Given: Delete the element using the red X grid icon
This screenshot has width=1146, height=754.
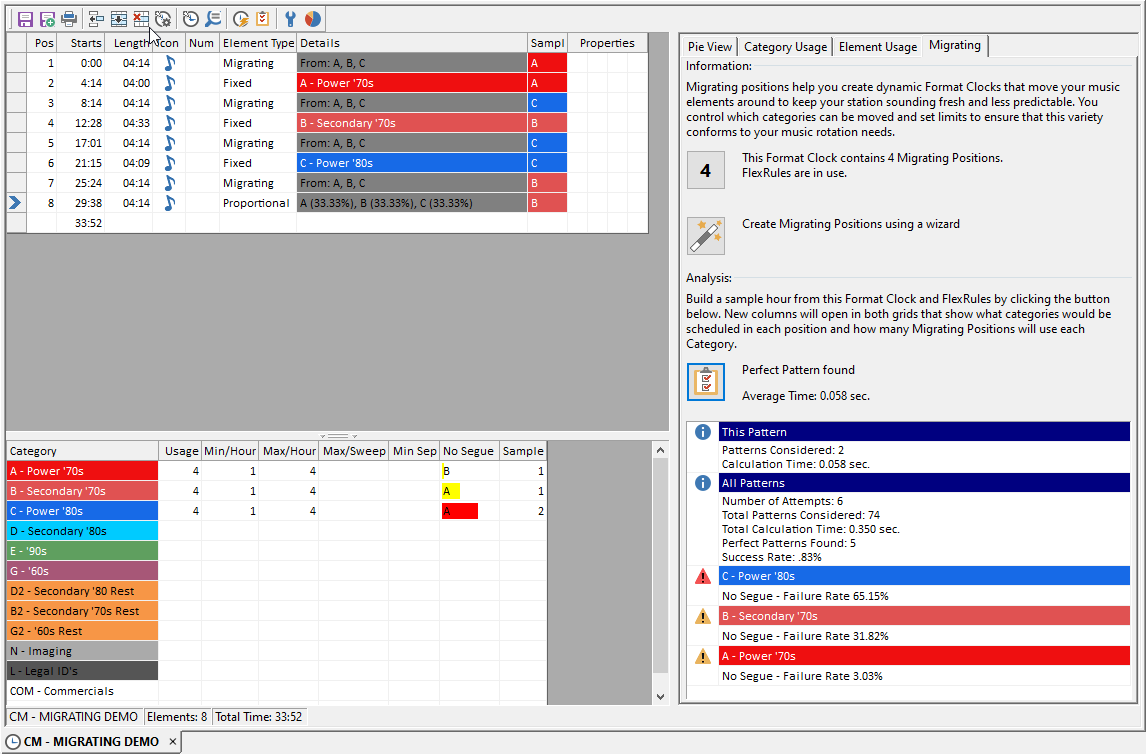Looking at the screenshot, I should [141, 19].
